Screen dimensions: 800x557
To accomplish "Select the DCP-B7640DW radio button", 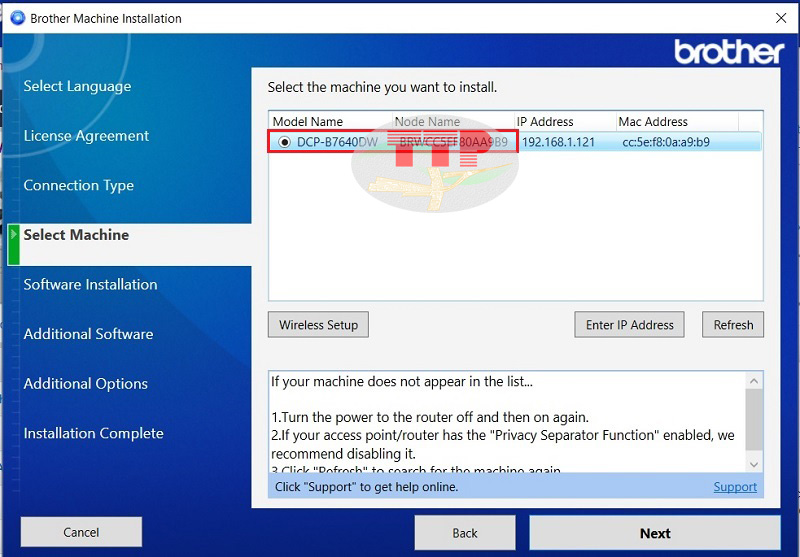I will (284, 142).
